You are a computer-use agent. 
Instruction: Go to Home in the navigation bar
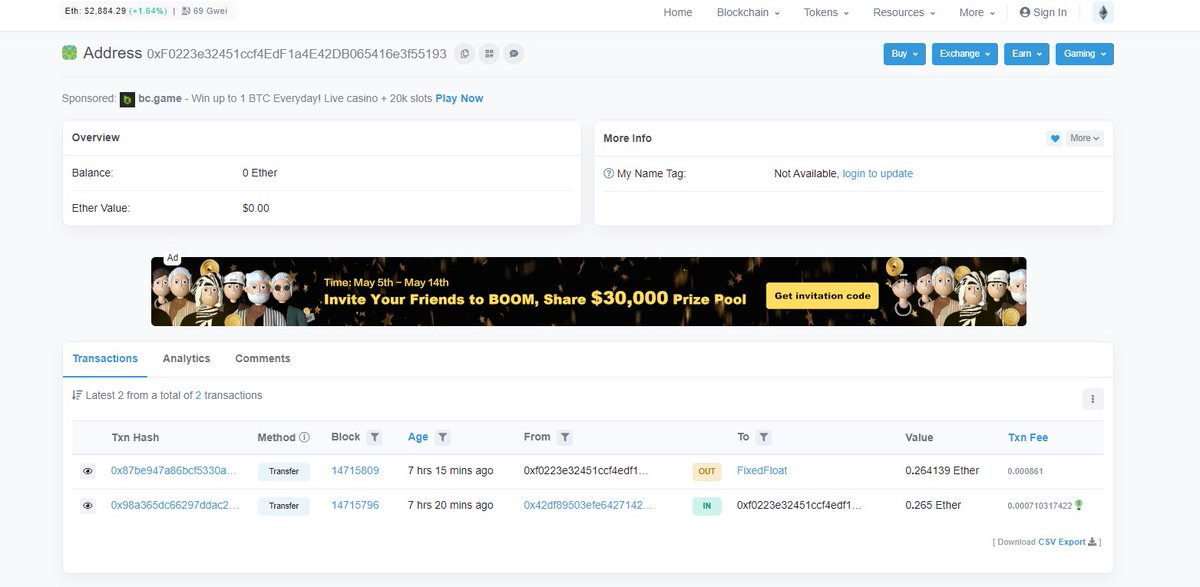(677, 12)
